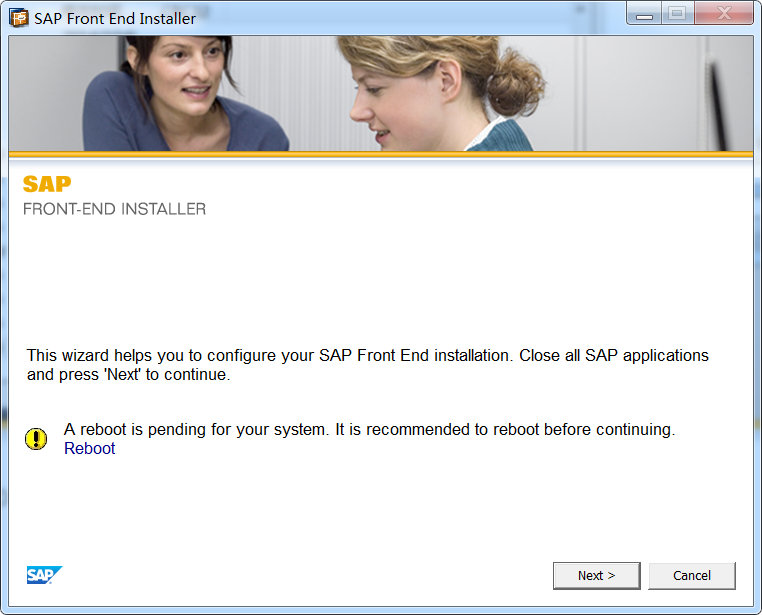The image size is (762, 615).
Task: Click the 'SAP Front End Installer' window title text
Action: (x=115, y=18)
